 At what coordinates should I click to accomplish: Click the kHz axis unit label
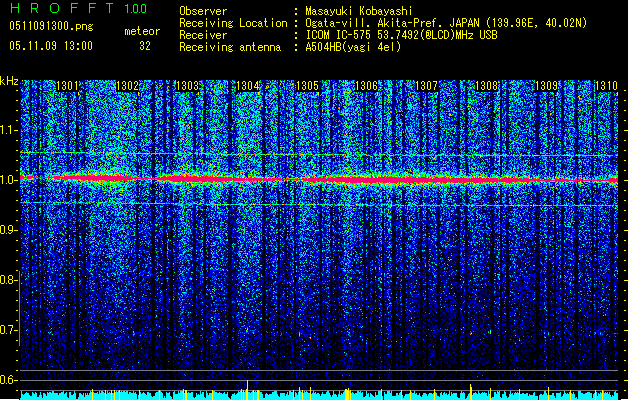(9, 81)
